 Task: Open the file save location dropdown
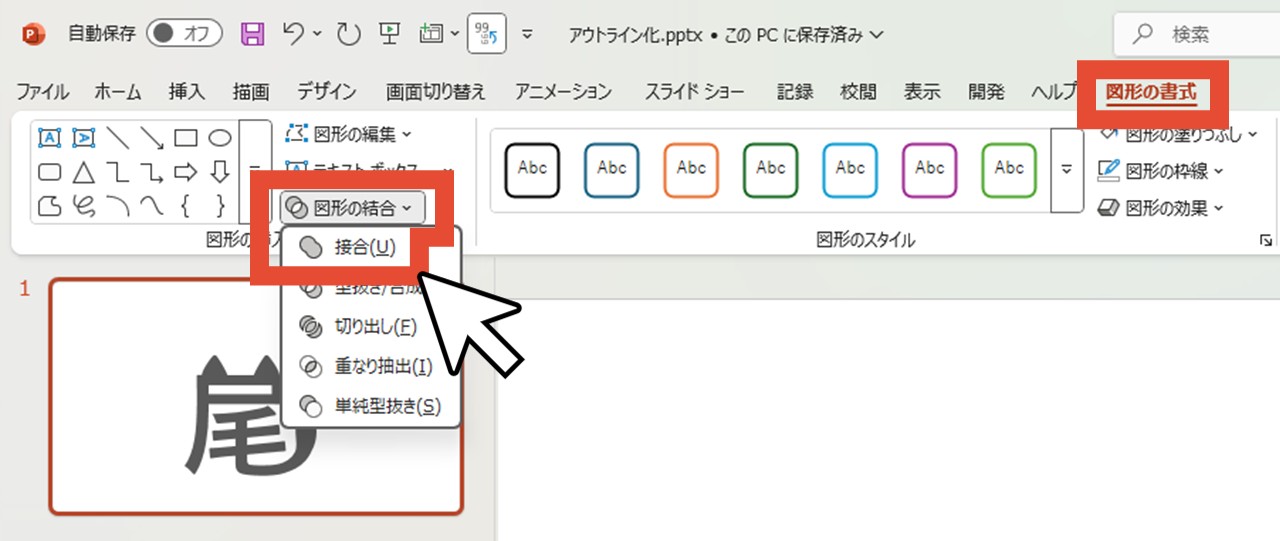(878, 34)
